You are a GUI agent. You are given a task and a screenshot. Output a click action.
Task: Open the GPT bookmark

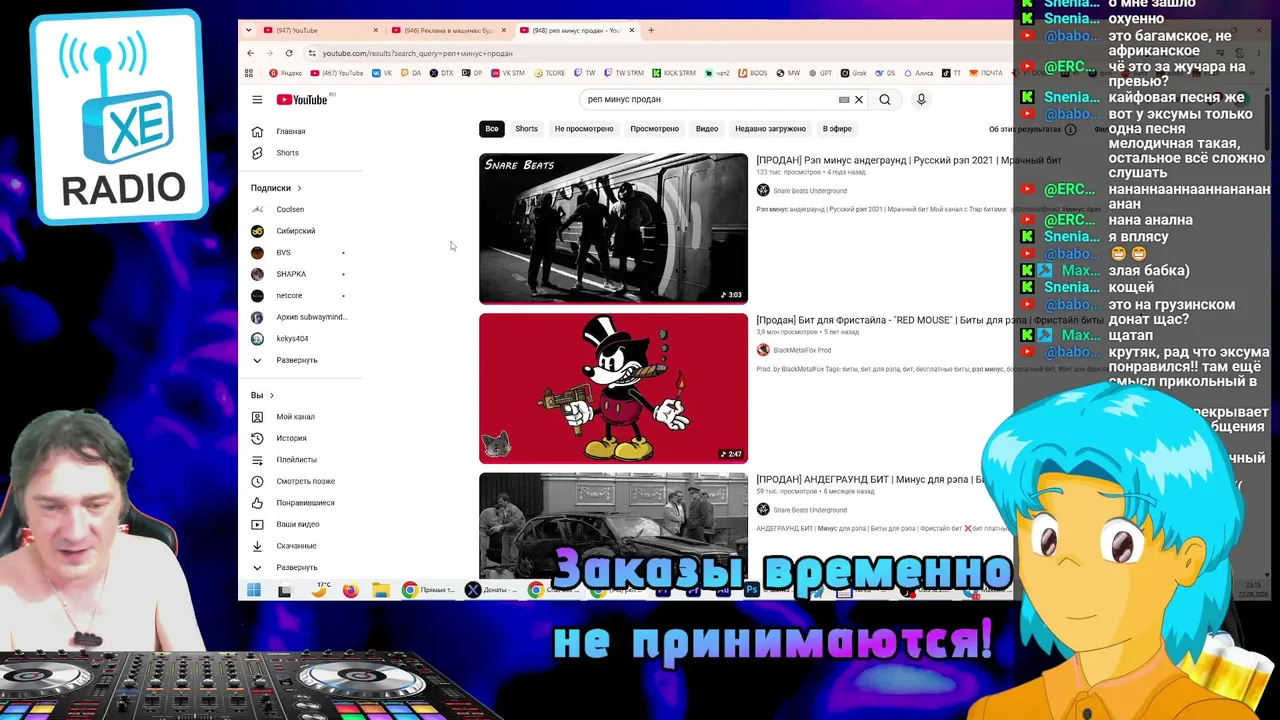tap(821, 73)
